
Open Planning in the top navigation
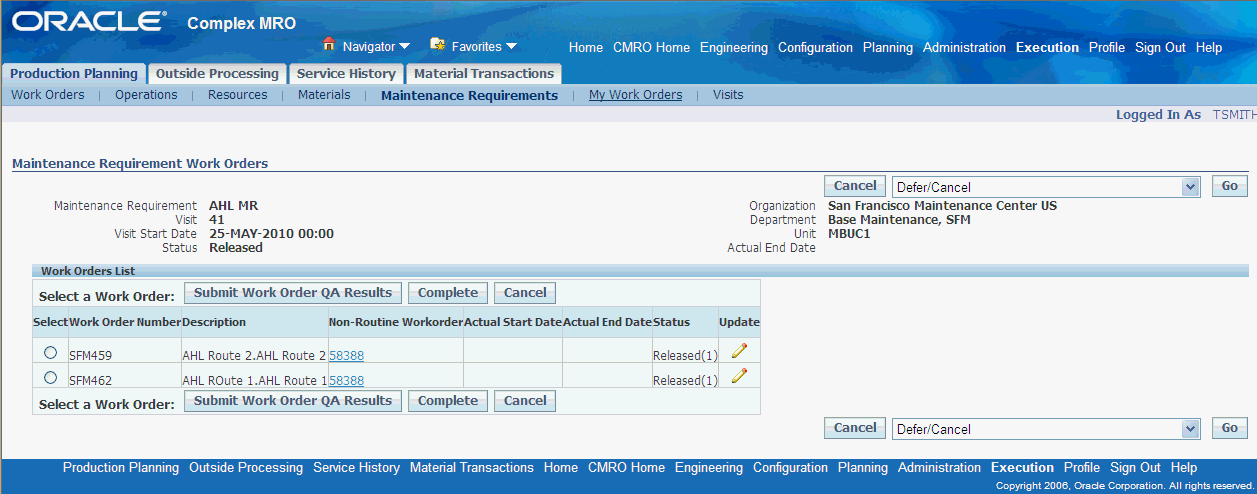pyautogui.click(x=888, y=47)
